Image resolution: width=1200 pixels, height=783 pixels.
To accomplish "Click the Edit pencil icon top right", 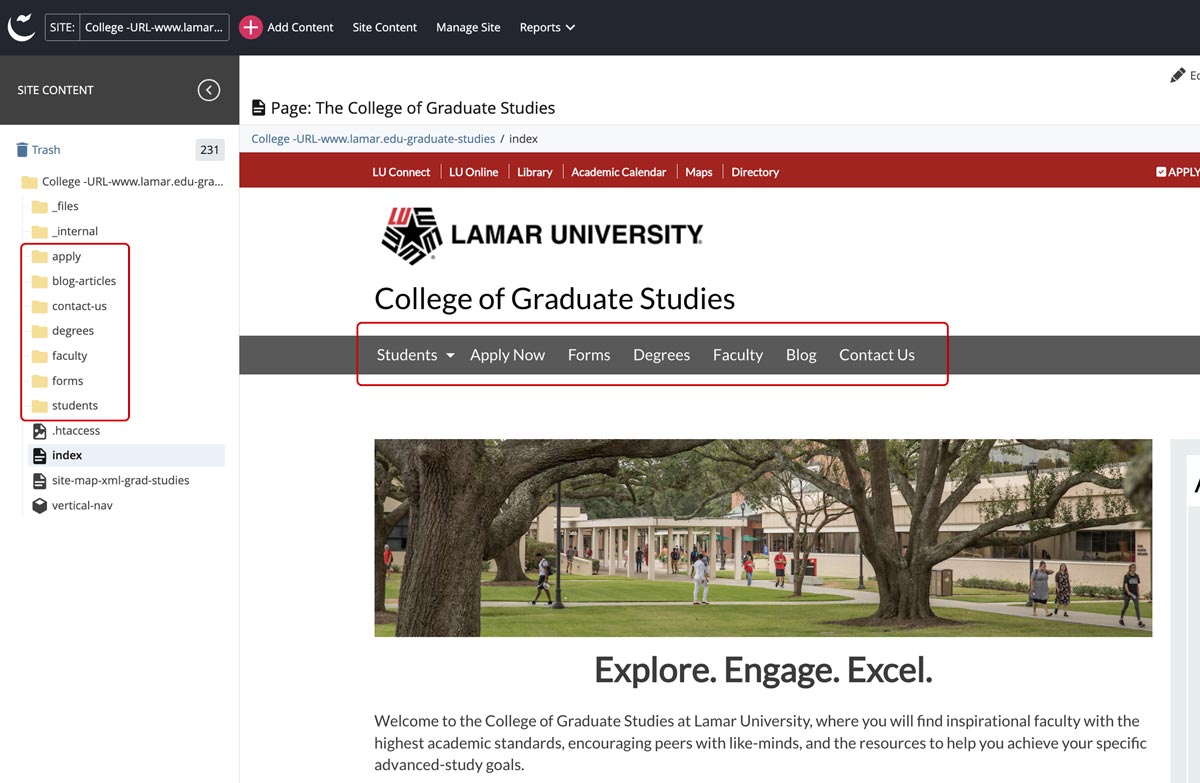I will [1178, 74].
